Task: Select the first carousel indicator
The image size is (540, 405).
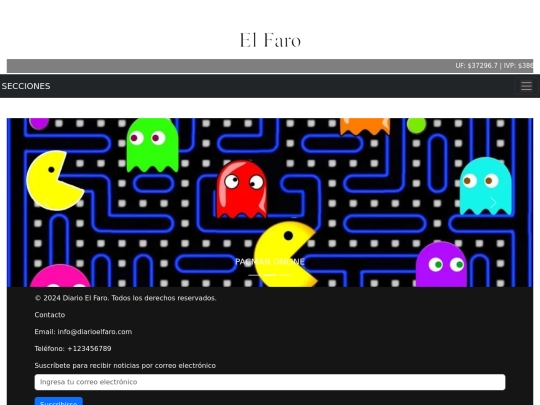Action: click(255, 275)
